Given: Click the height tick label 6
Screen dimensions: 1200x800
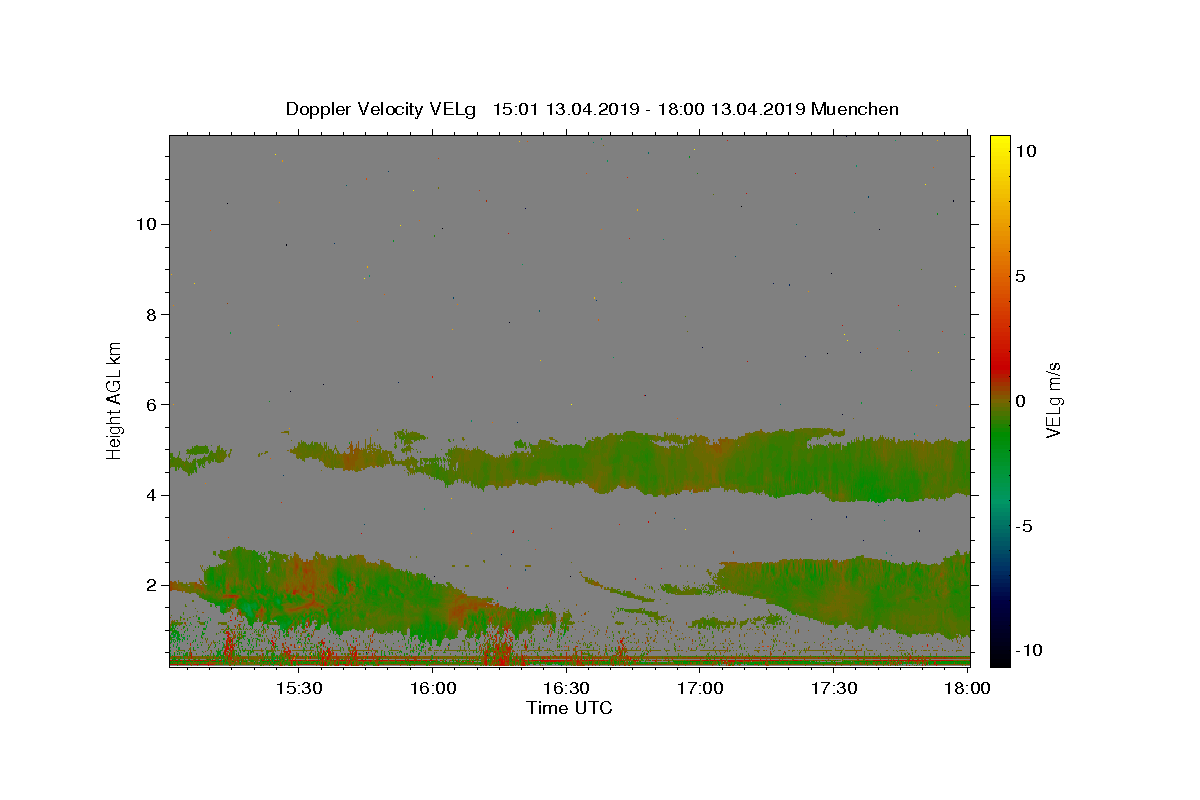Looking at the screenshot, I should [x=149, y=404].
